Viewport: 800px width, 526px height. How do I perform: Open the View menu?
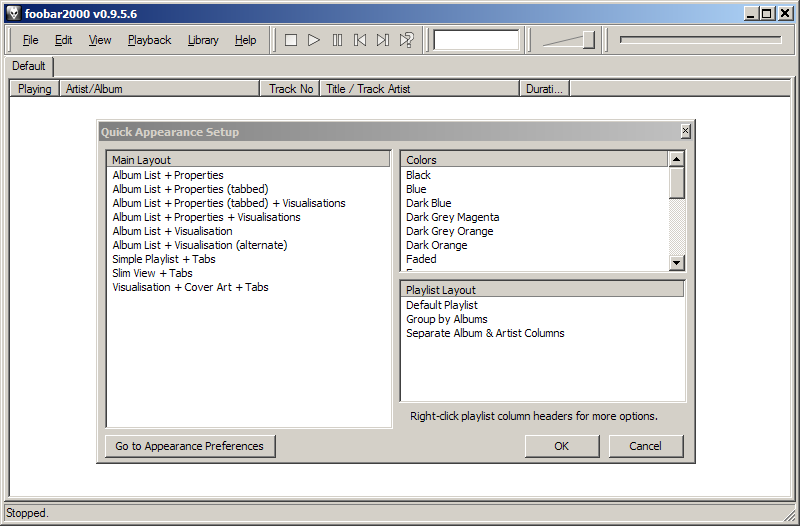tap(100, 40)
